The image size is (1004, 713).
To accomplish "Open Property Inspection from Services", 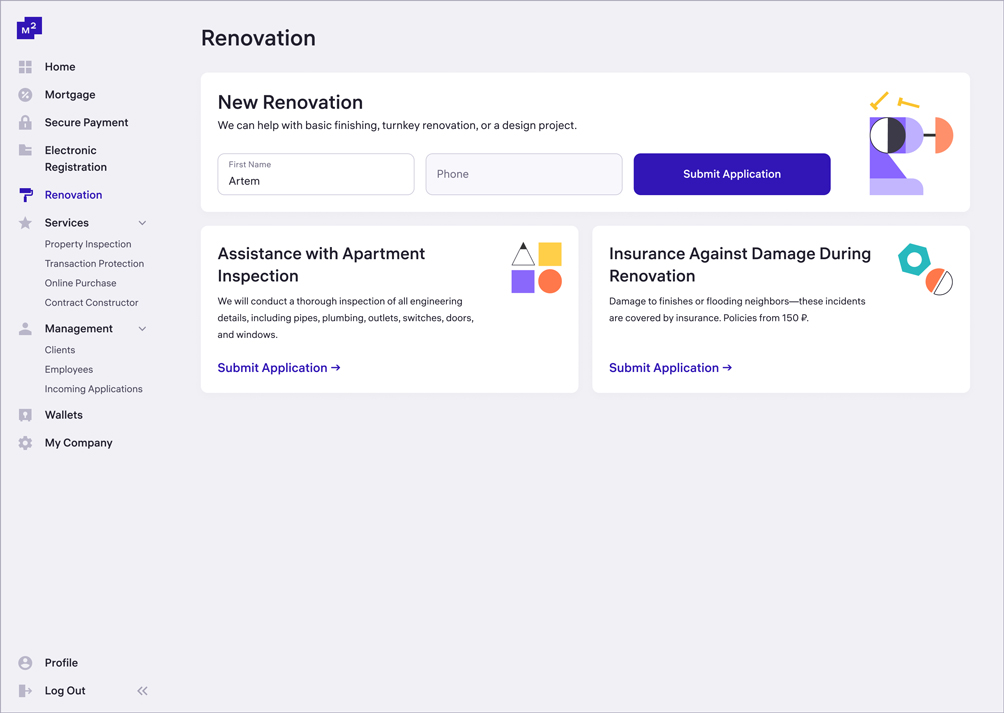I will pos(88,244).
